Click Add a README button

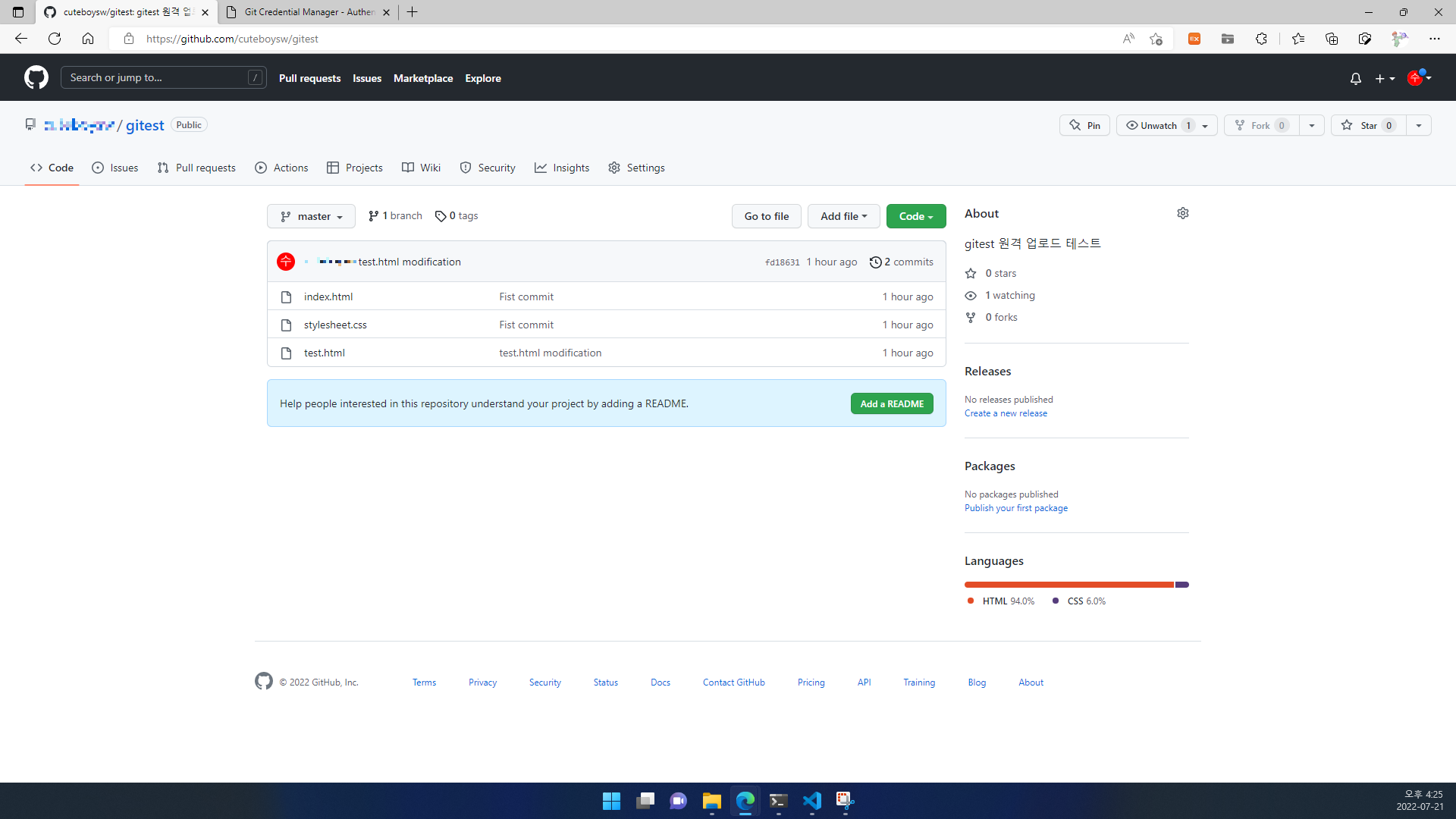[x=892, y=403]
